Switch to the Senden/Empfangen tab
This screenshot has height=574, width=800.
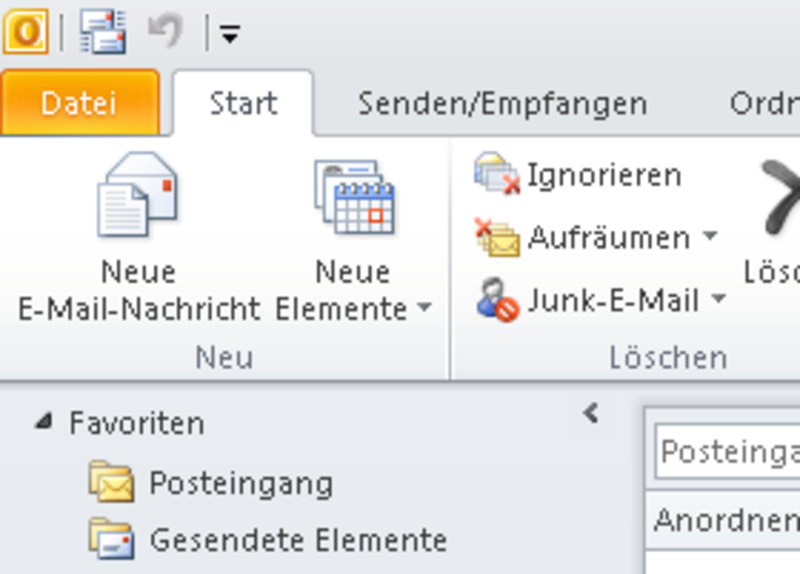[503, 104]
